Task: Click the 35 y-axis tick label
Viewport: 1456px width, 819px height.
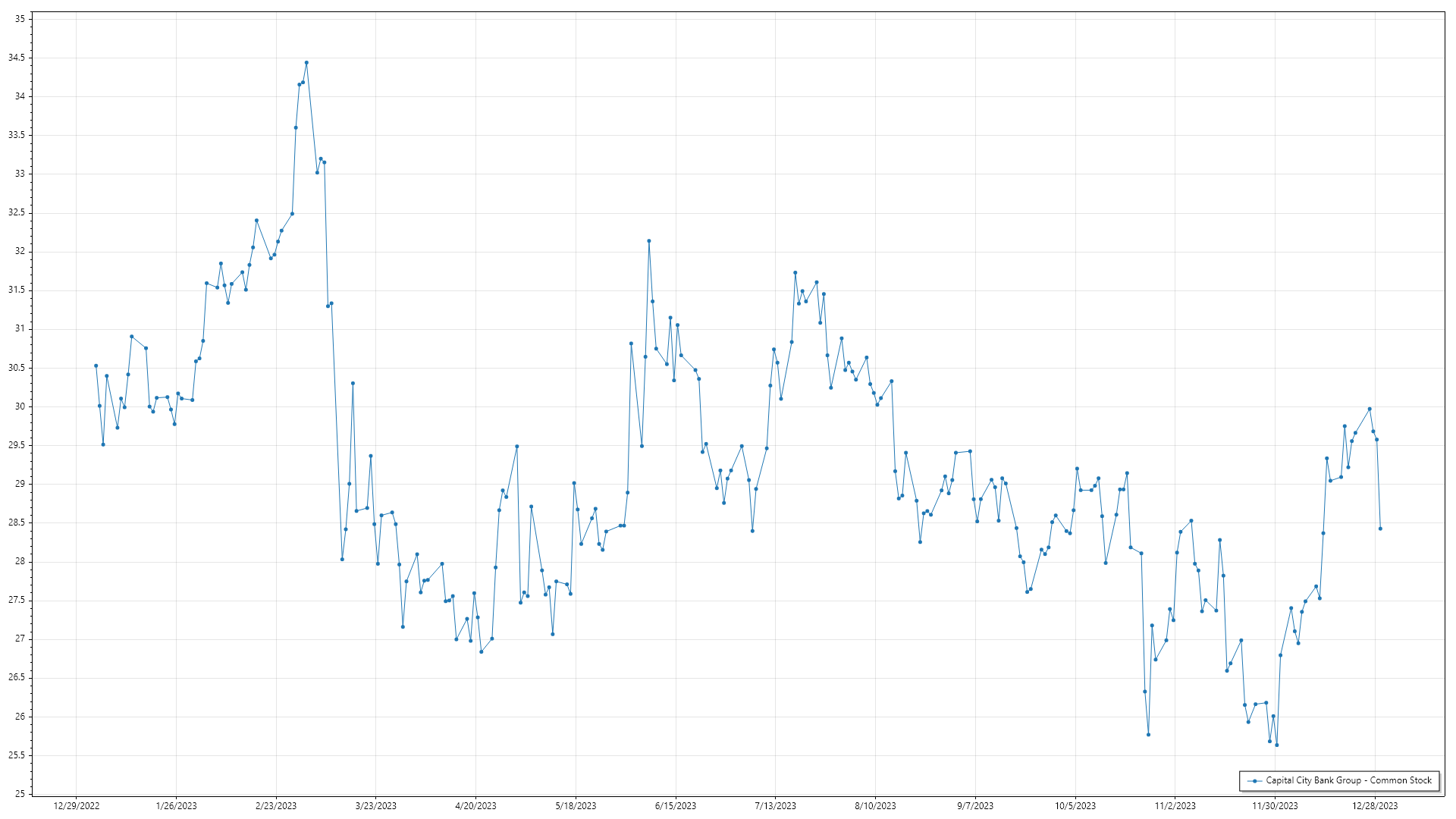Action: (x=20, y=19)
